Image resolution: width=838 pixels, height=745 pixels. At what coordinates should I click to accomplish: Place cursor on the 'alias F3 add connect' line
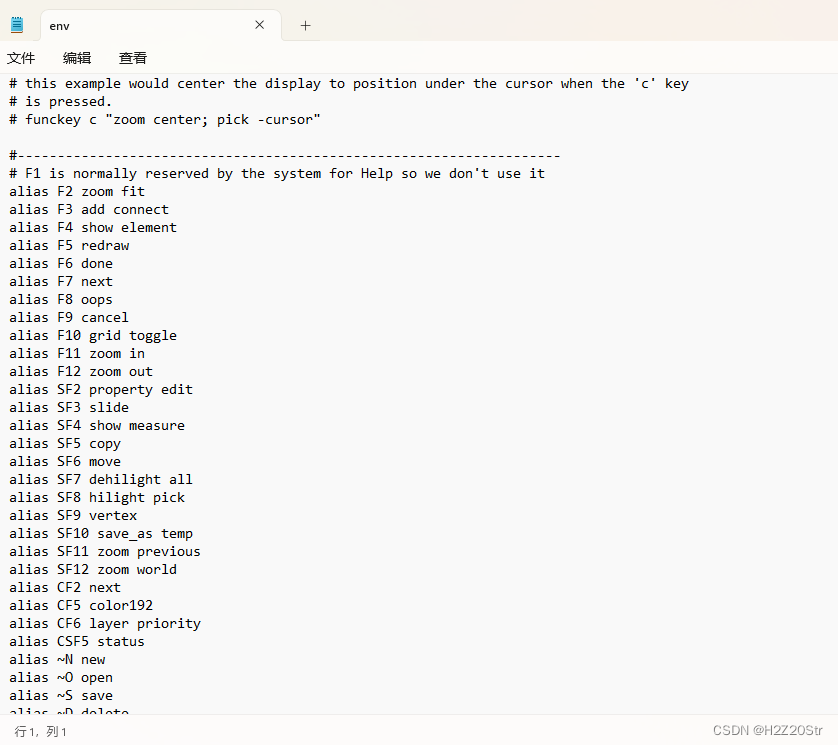coord(89,209)
